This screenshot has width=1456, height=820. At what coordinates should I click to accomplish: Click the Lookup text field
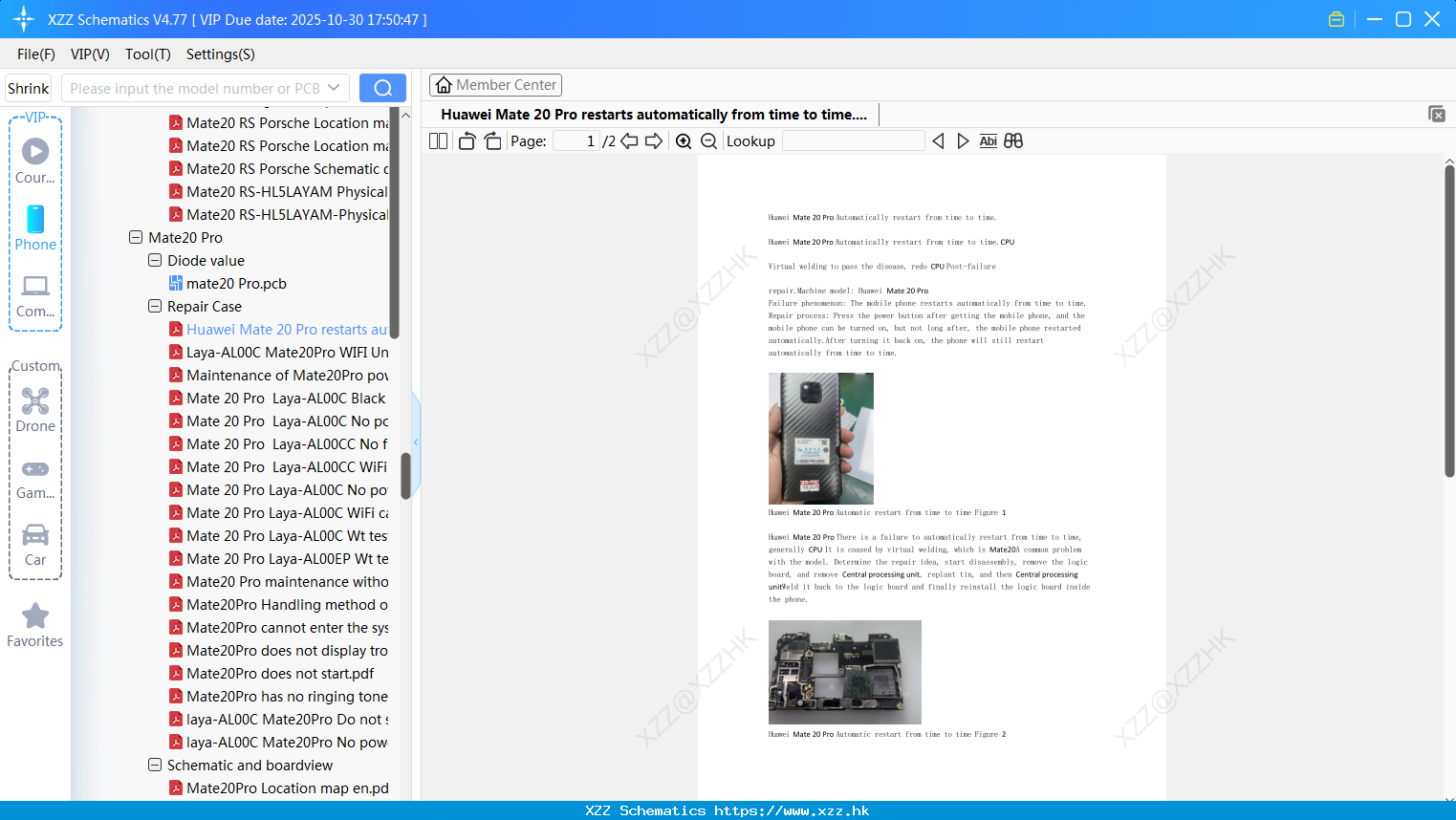(854, 141)
